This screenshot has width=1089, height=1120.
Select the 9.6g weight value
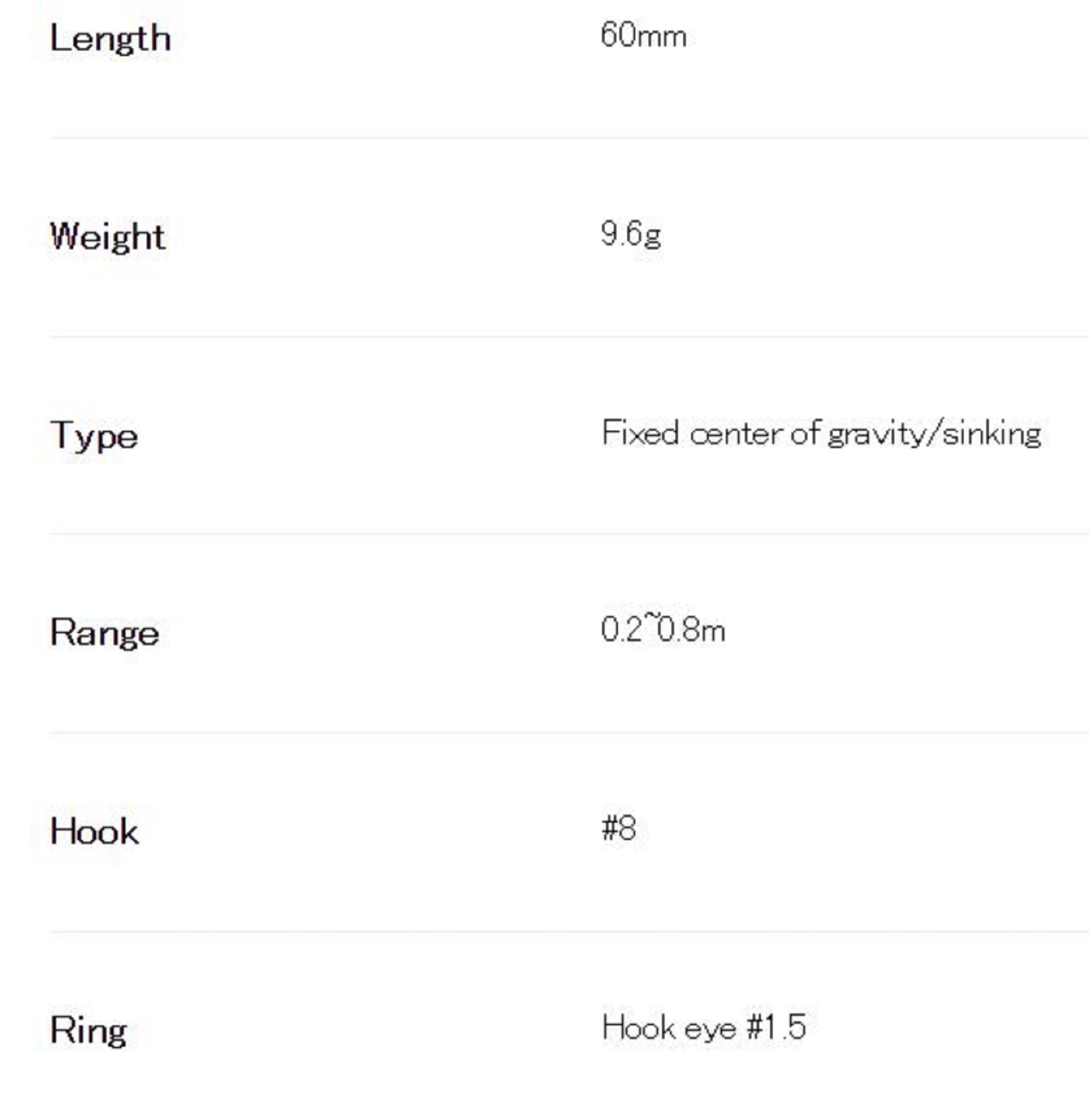tap(630, 235)
